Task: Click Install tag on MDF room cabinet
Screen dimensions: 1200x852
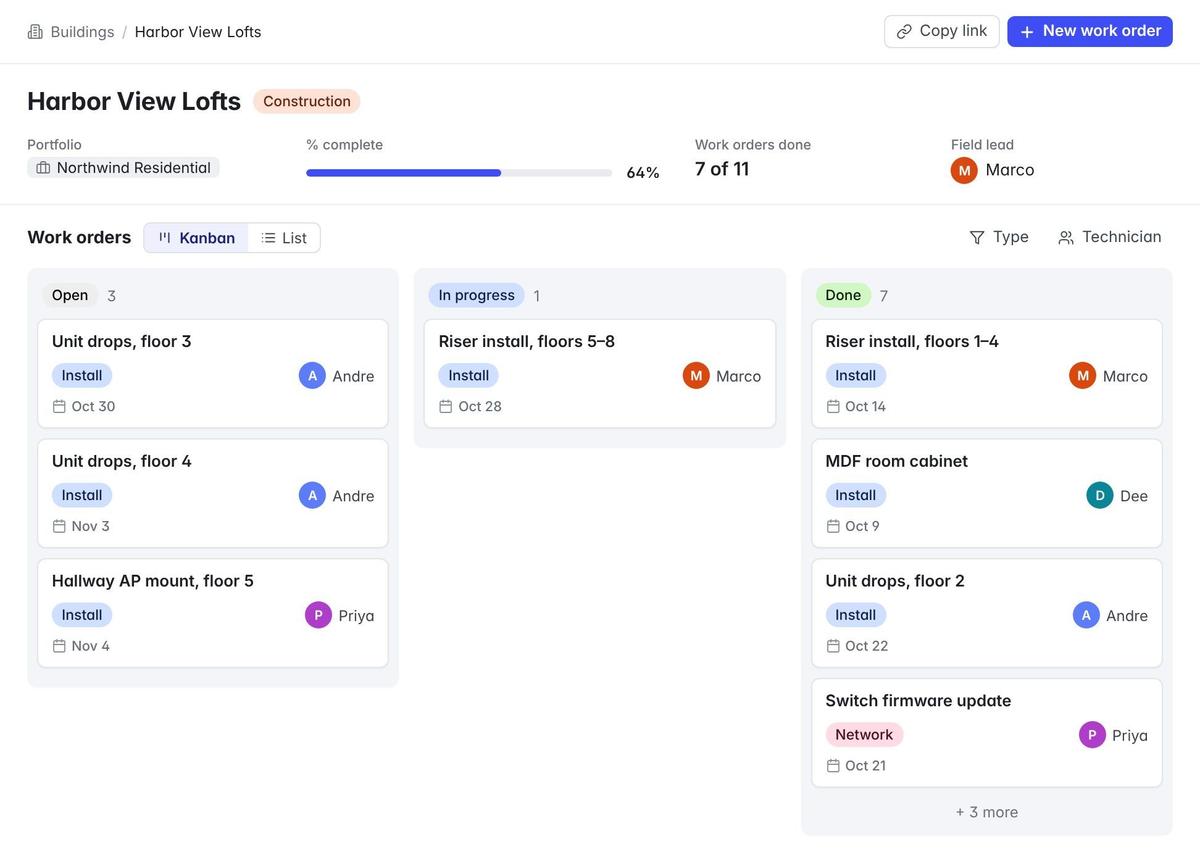Action: click(856, 495)
